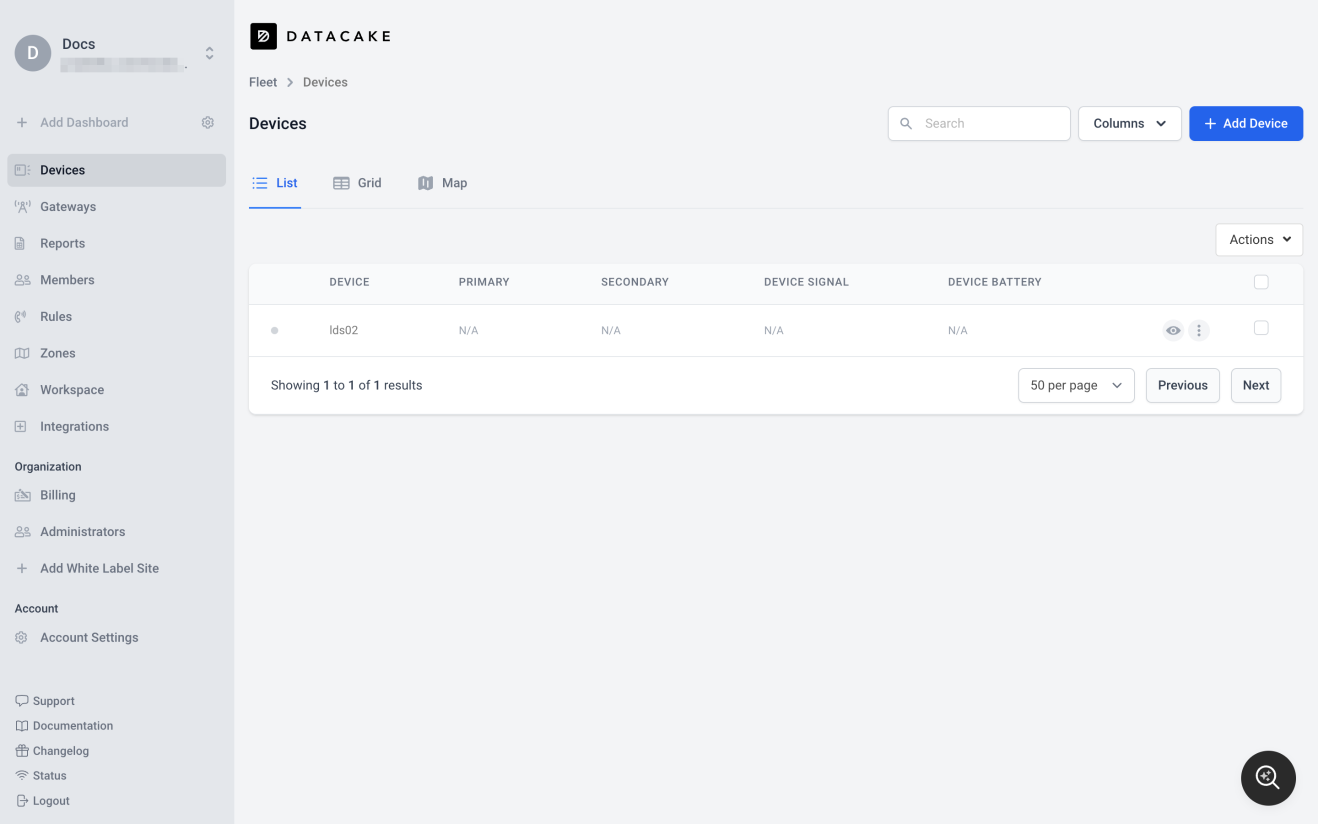
Task: Switch to the Map tab
Action: [442, 183]
